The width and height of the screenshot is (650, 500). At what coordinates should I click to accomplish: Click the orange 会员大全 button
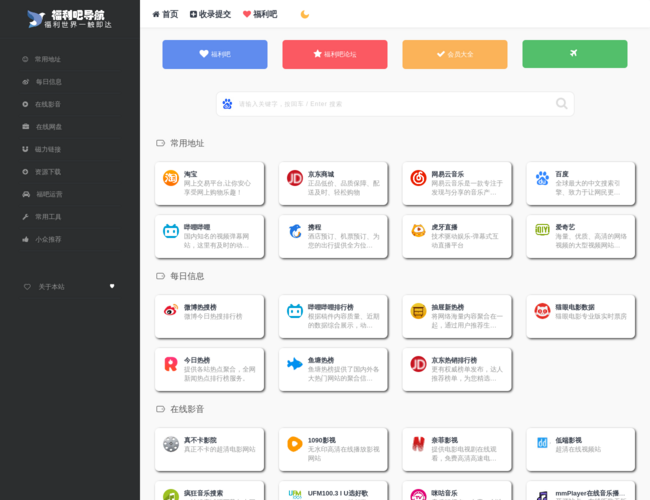[x=455, y=54]
